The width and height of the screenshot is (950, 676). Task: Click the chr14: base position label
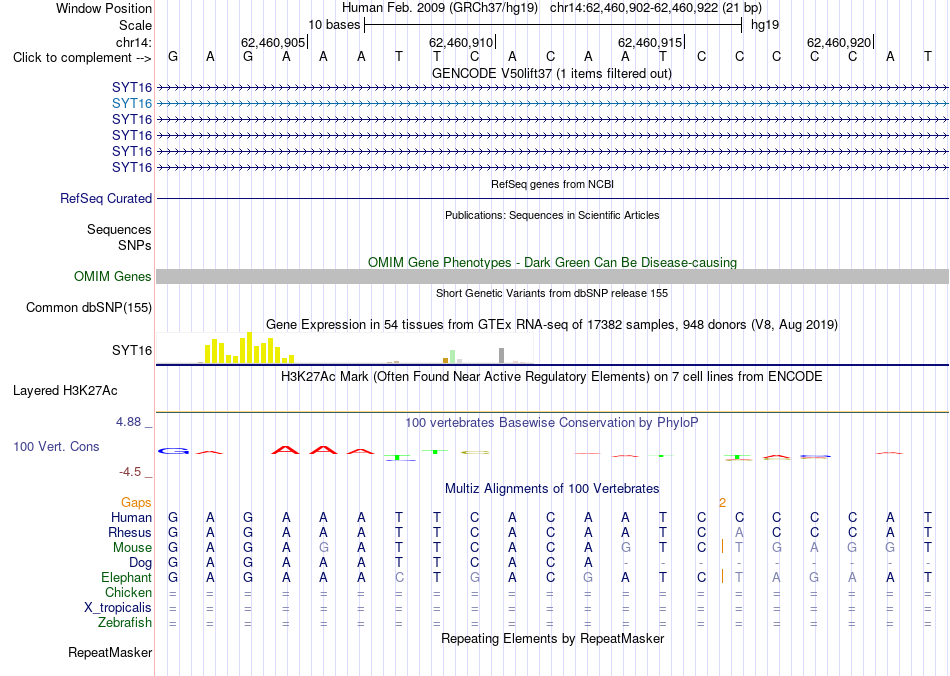[134, 42]
